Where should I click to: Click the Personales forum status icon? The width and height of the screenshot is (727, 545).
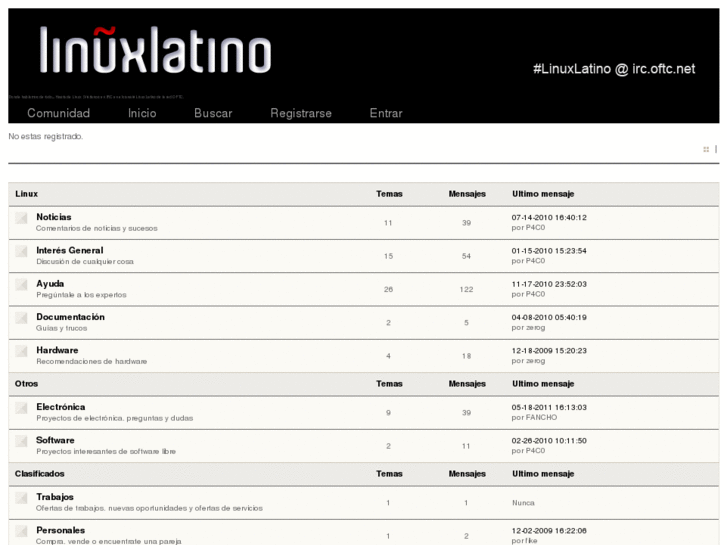21,531
